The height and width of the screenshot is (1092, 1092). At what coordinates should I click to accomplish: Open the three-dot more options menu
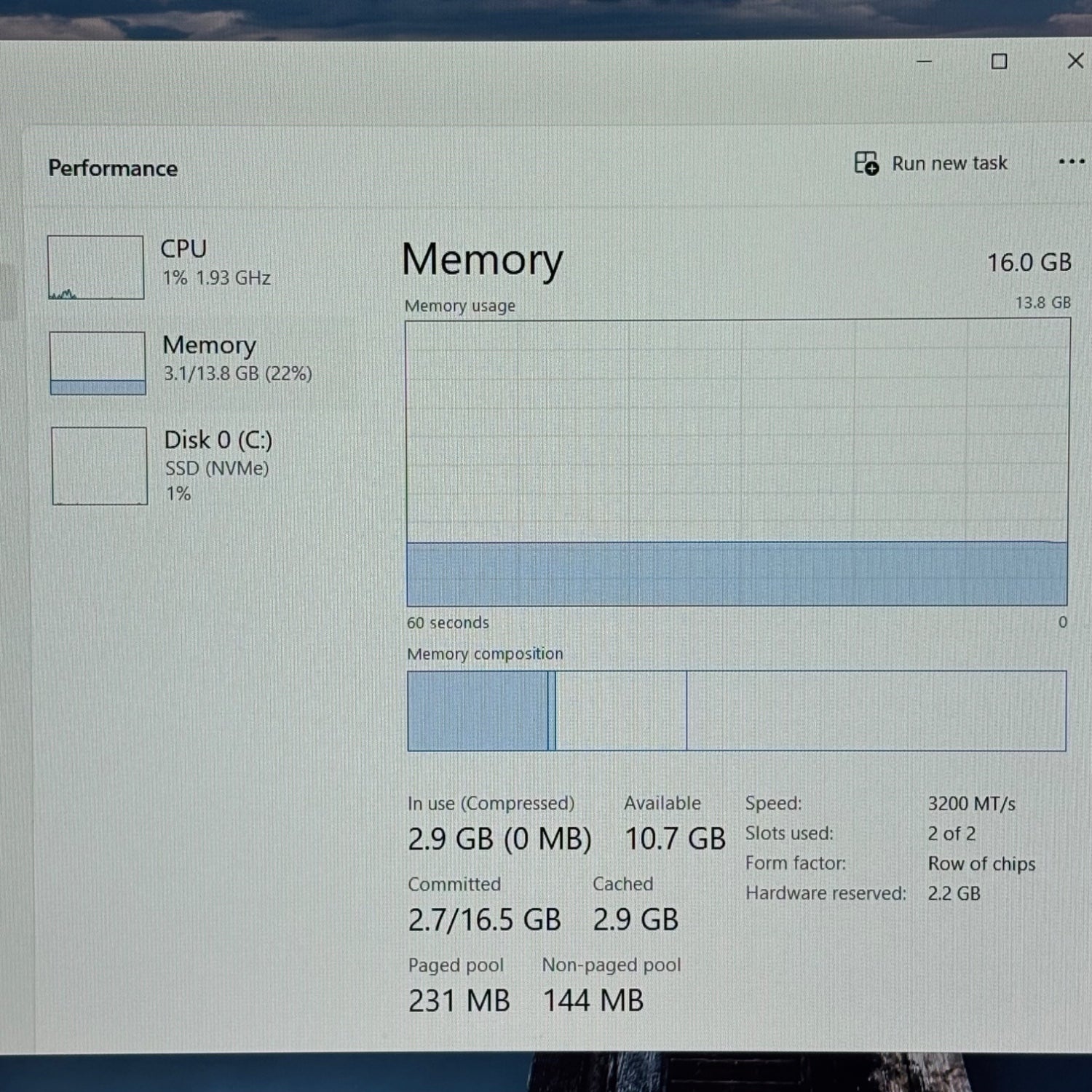[1071, 162]
